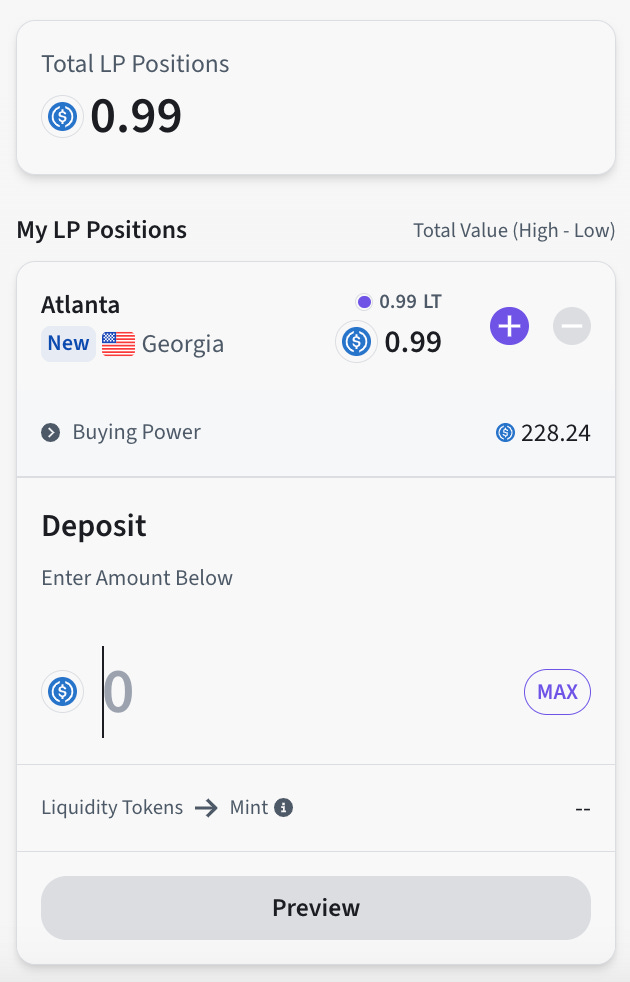Click the purple plus deposit icon
This screenshot has height=982, width=630.
pyautogui.click(x=509, y=326)
